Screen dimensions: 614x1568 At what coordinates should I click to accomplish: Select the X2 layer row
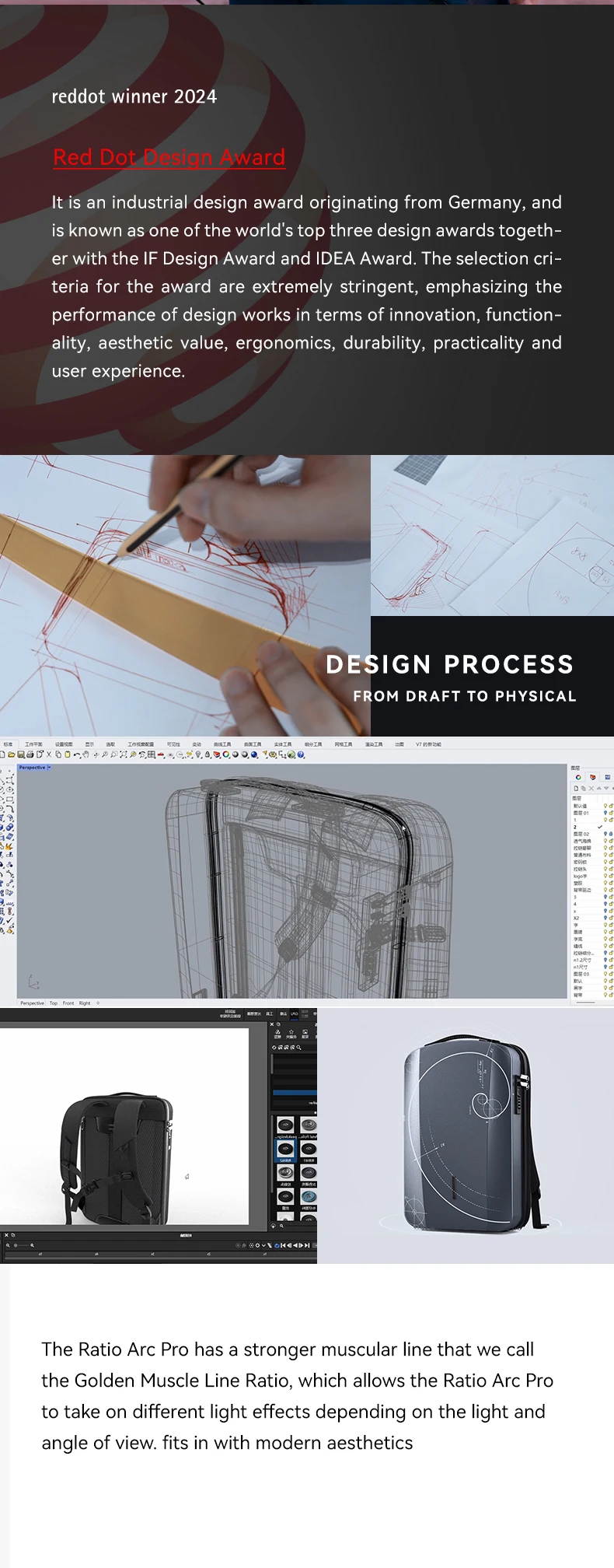[x=591, y=918]
